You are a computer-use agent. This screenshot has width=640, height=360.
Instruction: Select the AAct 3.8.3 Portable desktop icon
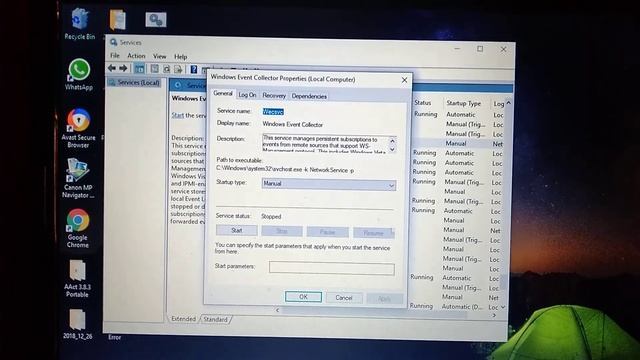(77, 279)
